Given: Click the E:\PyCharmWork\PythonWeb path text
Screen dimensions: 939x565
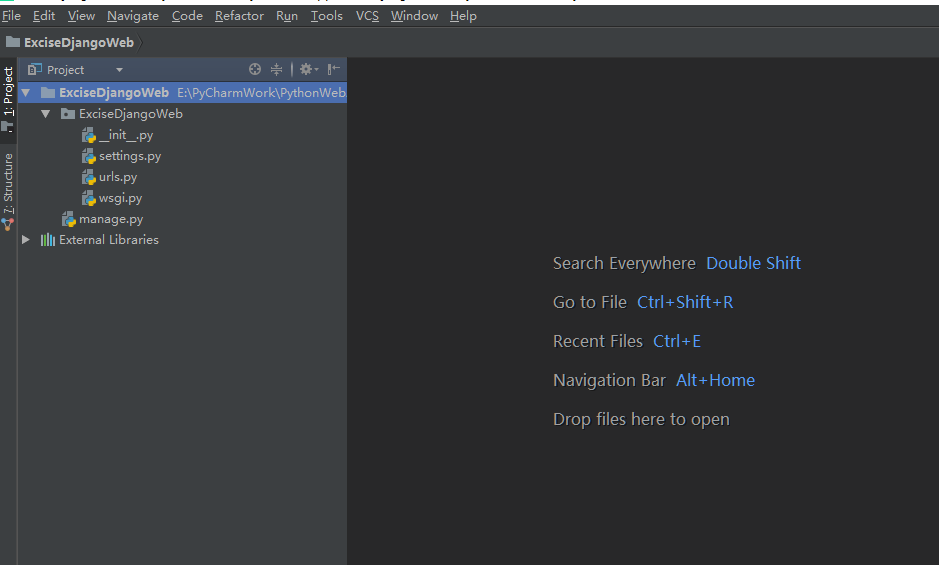Looking at the screenshot, I should click(x=262, y=93).
